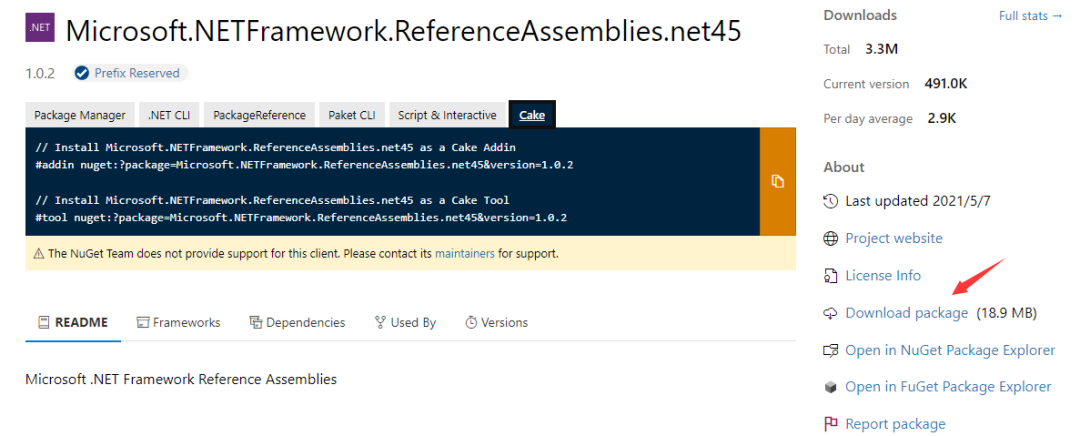Open the Used By tab
This screenshot has width=1080, height=436.
(x=405, y=322)
